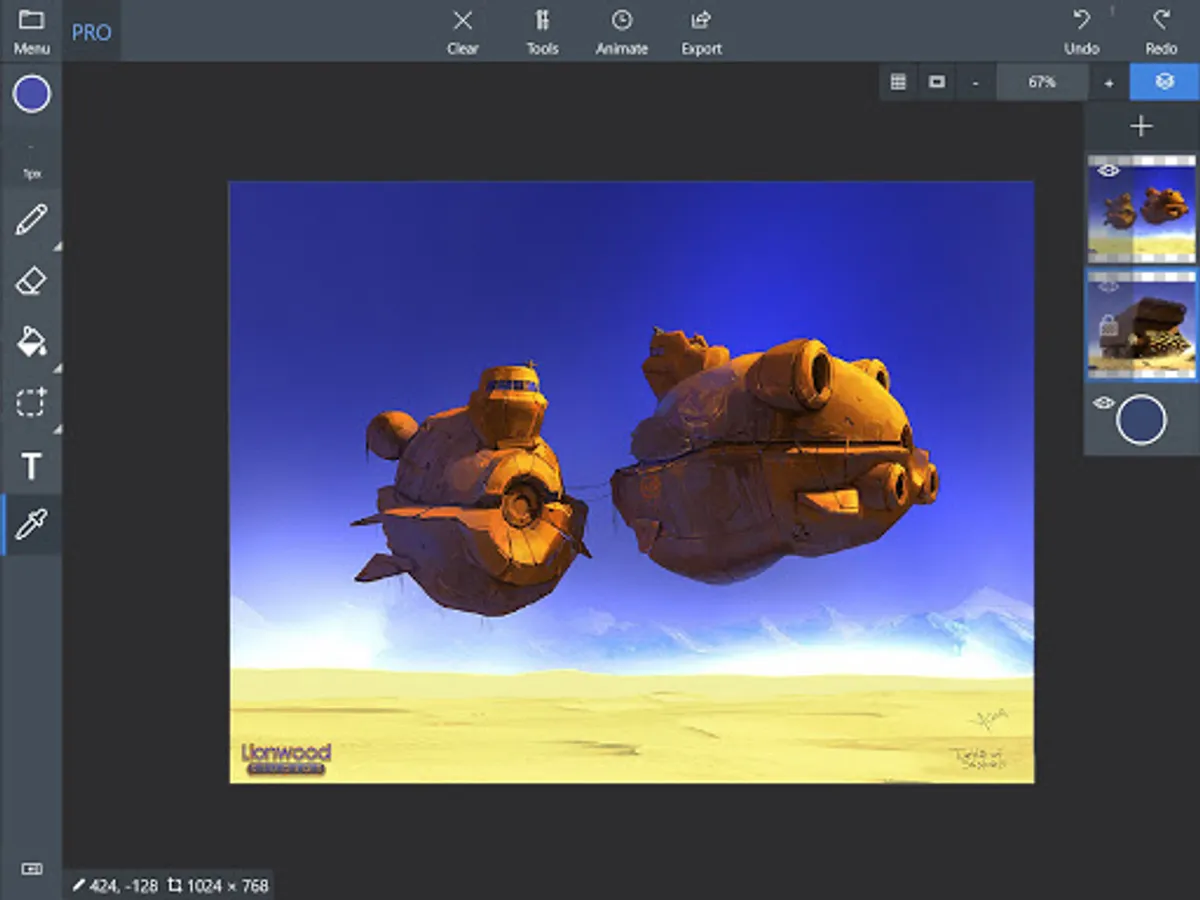Toggle visibility of the top airship layer

tap(1107, 171)
